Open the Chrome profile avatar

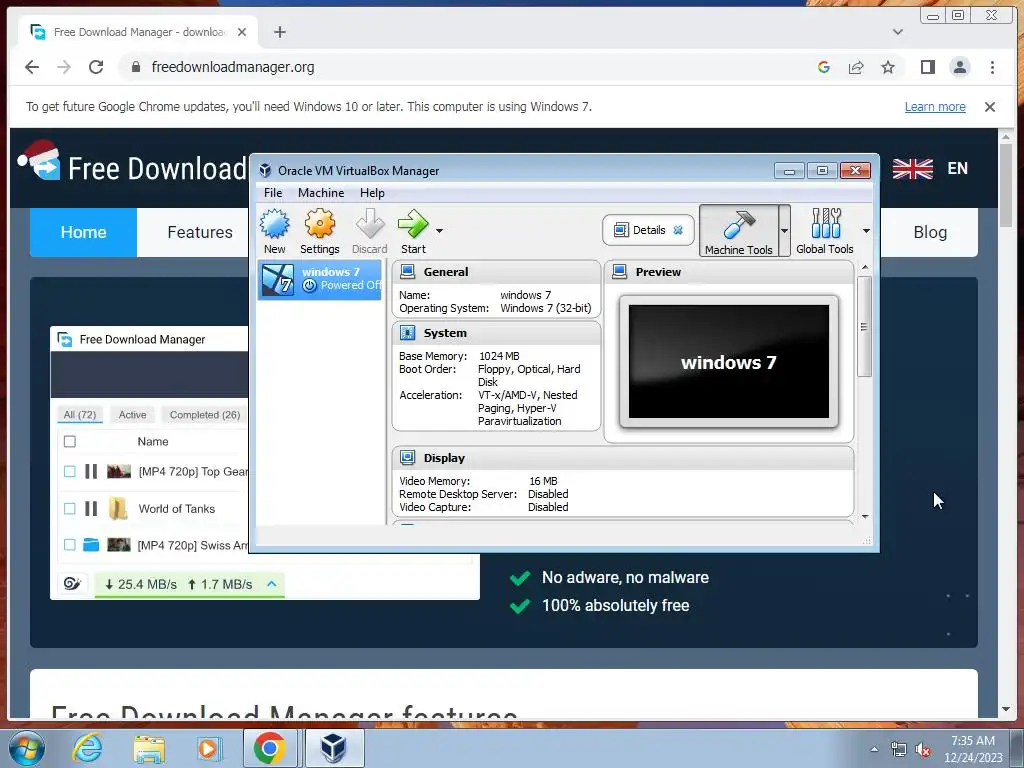point(959,67)
